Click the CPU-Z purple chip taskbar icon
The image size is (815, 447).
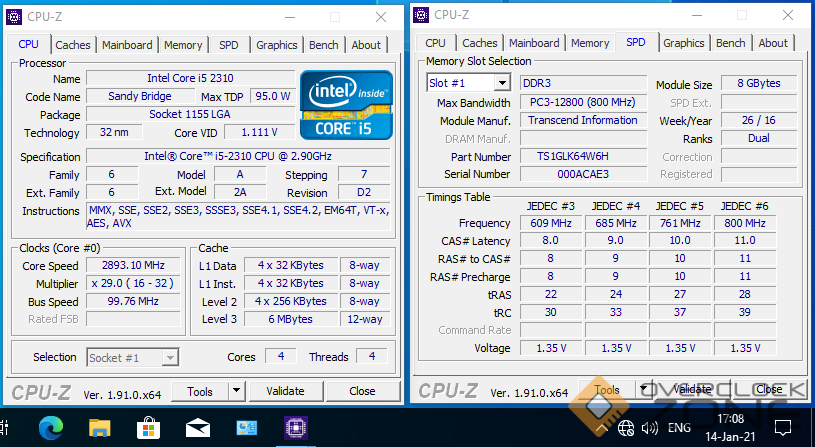pyautogui.click(x=296, y=428)
